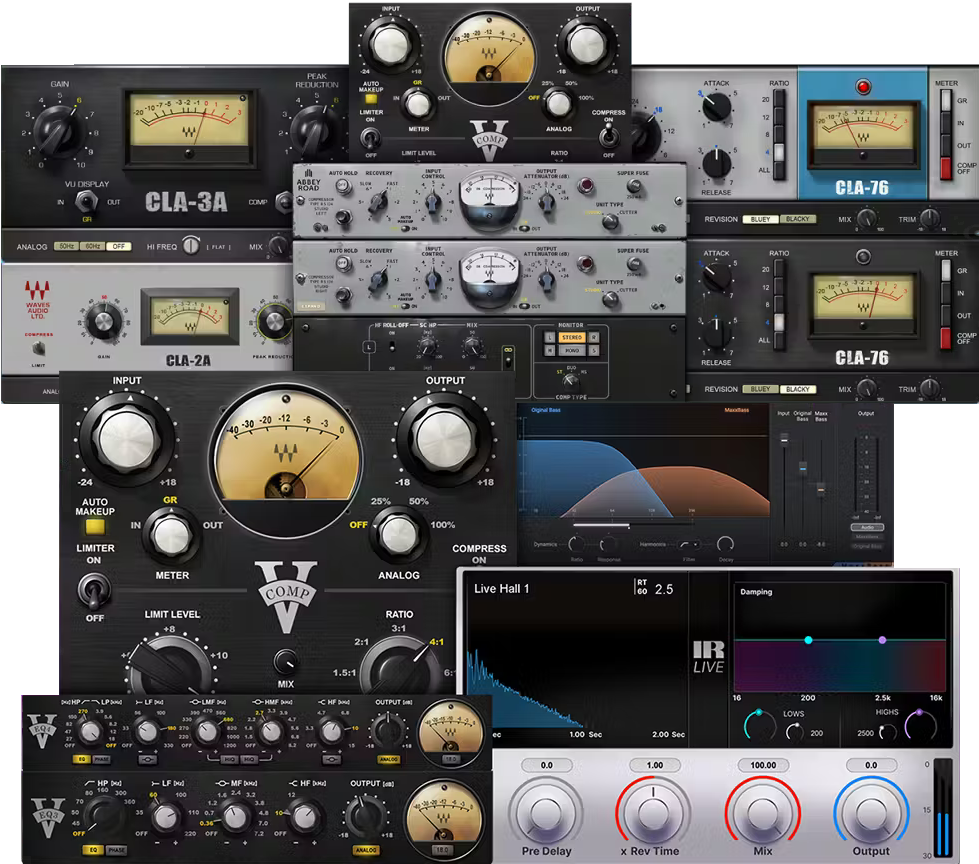Click the Release knob on the black CLA-76

pyautogui.click(x=716, y=333)
